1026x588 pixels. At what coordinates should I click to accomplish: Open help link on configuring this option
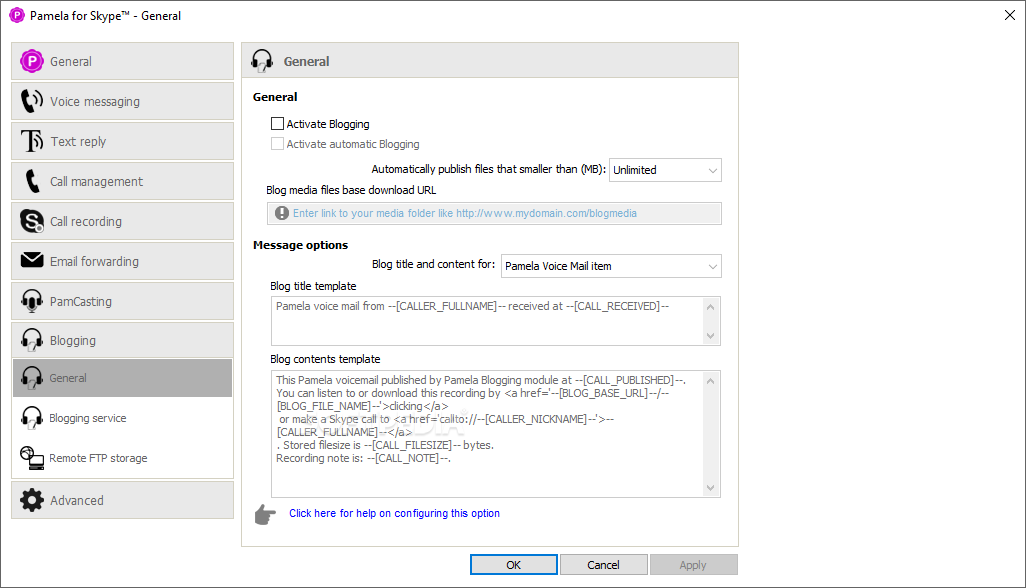pos(395,513)
